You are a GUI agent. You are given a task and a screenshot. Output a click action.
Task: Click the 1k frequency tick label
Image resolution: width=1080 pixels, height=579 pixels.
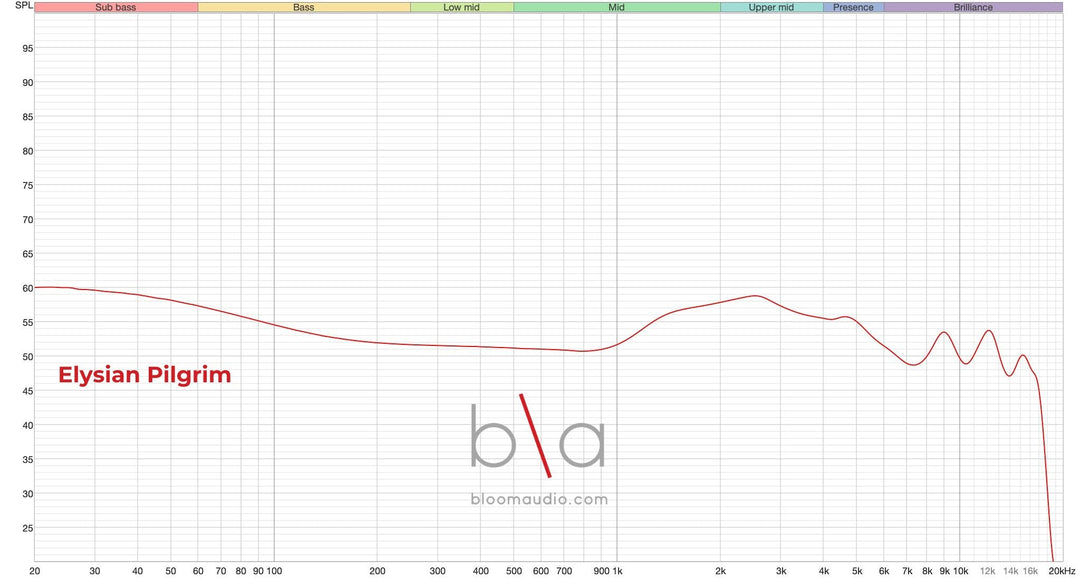click(x=617, y=571)
